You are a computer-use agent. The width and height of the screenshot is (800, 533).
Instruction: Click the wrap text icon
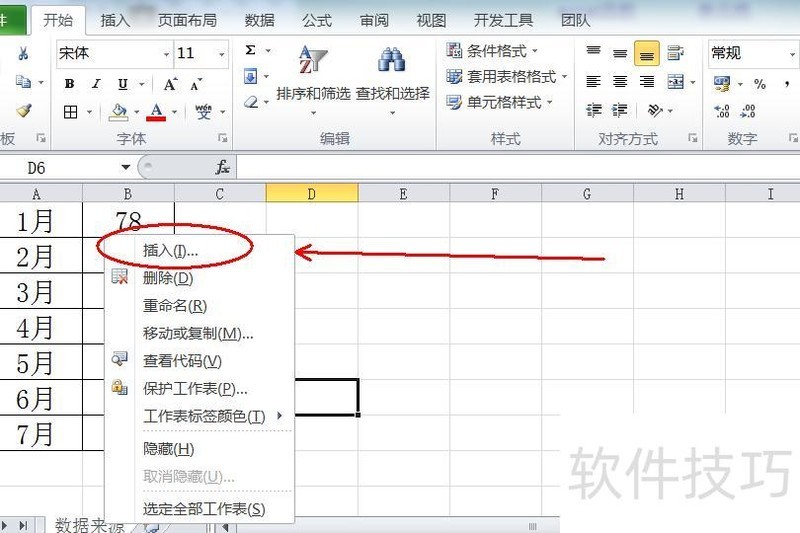(x=675, y=53)
